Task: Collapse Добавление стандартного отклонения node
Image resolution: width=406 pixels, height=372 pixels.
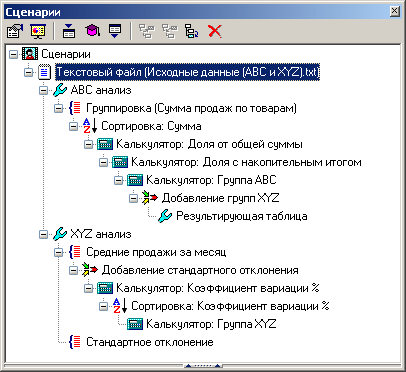Action: (73, 270)
